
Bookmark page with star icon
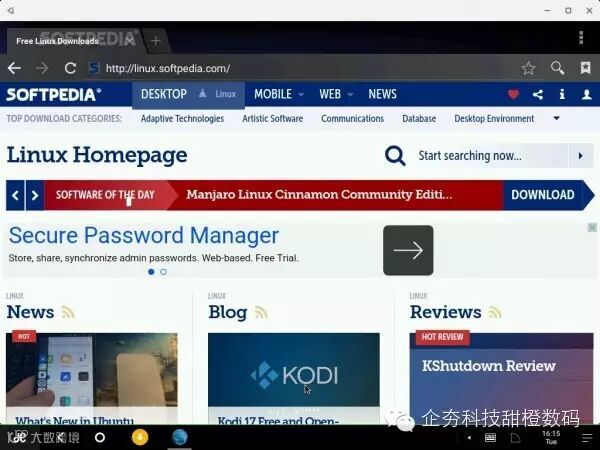coord(528,68)
